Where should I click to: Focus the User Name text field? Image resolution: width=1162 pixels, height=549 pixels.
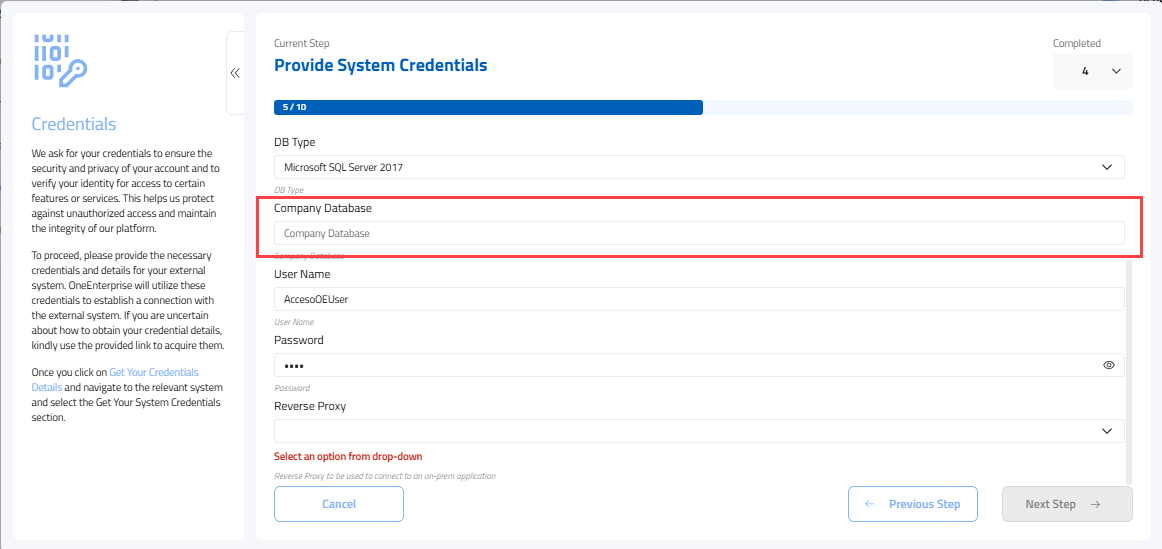[x=699, y=299]
